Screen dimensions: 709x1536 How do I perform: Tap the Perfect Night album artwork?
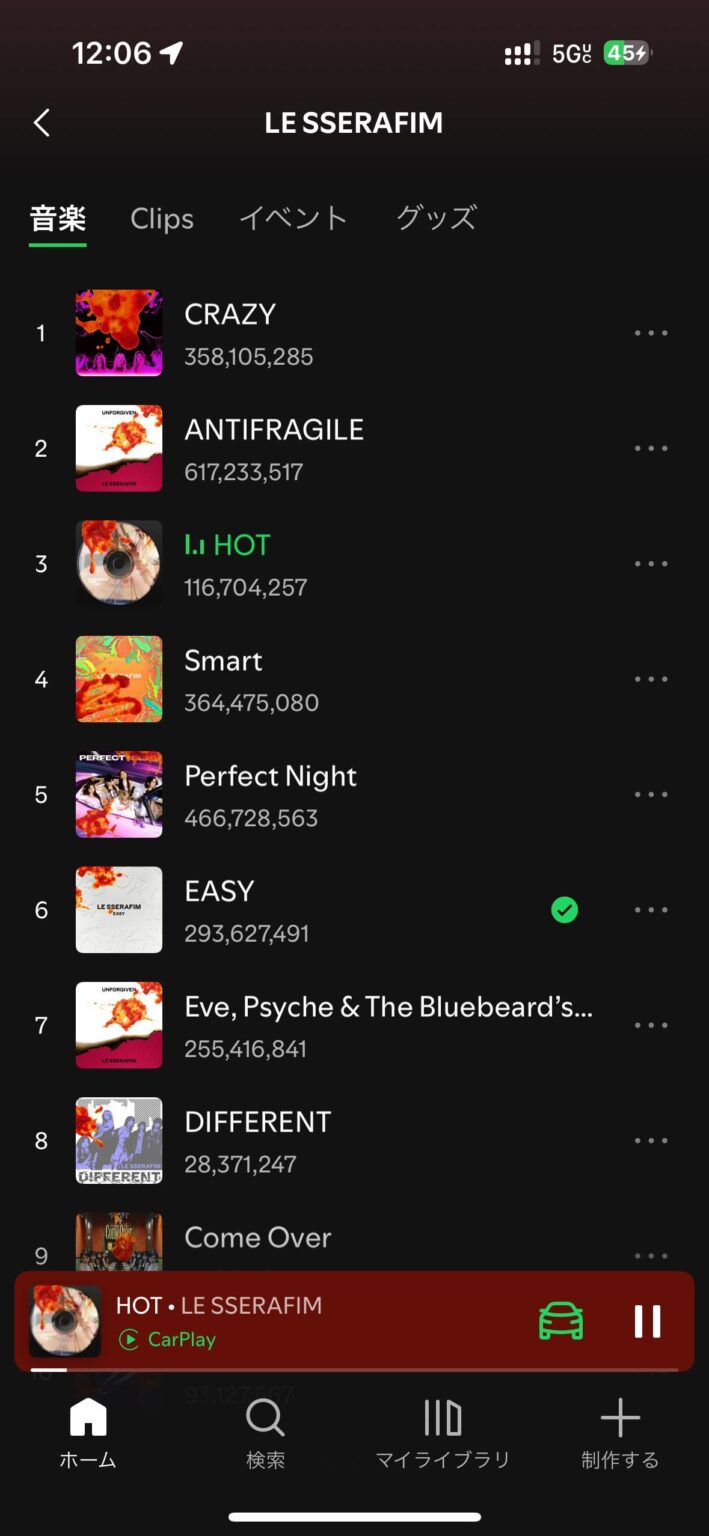point(119,794)
